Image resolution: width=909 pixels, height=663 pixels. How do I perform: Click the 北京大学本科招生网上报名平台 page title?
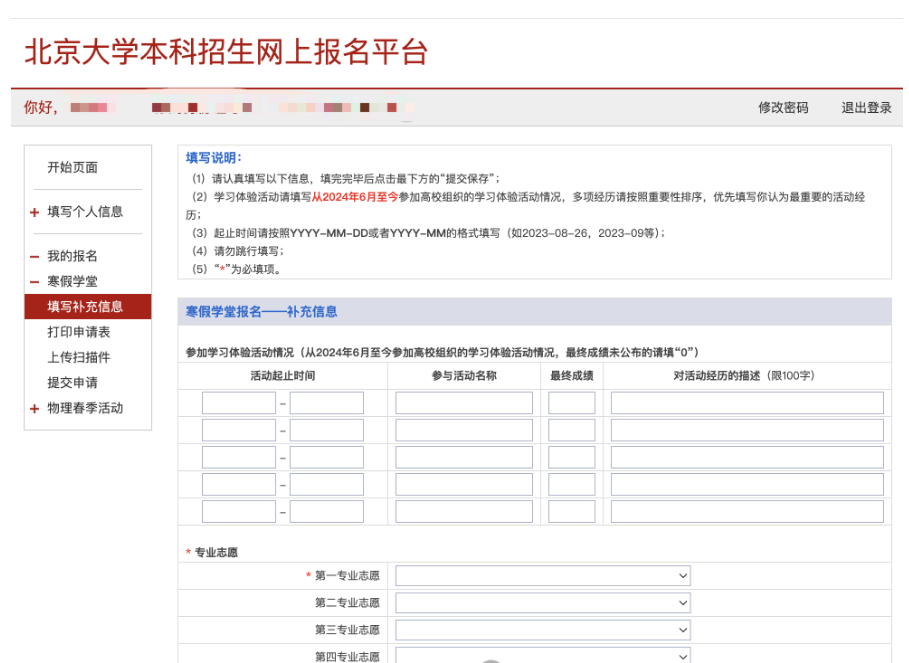pyautogui.click(x=226, y=52)
